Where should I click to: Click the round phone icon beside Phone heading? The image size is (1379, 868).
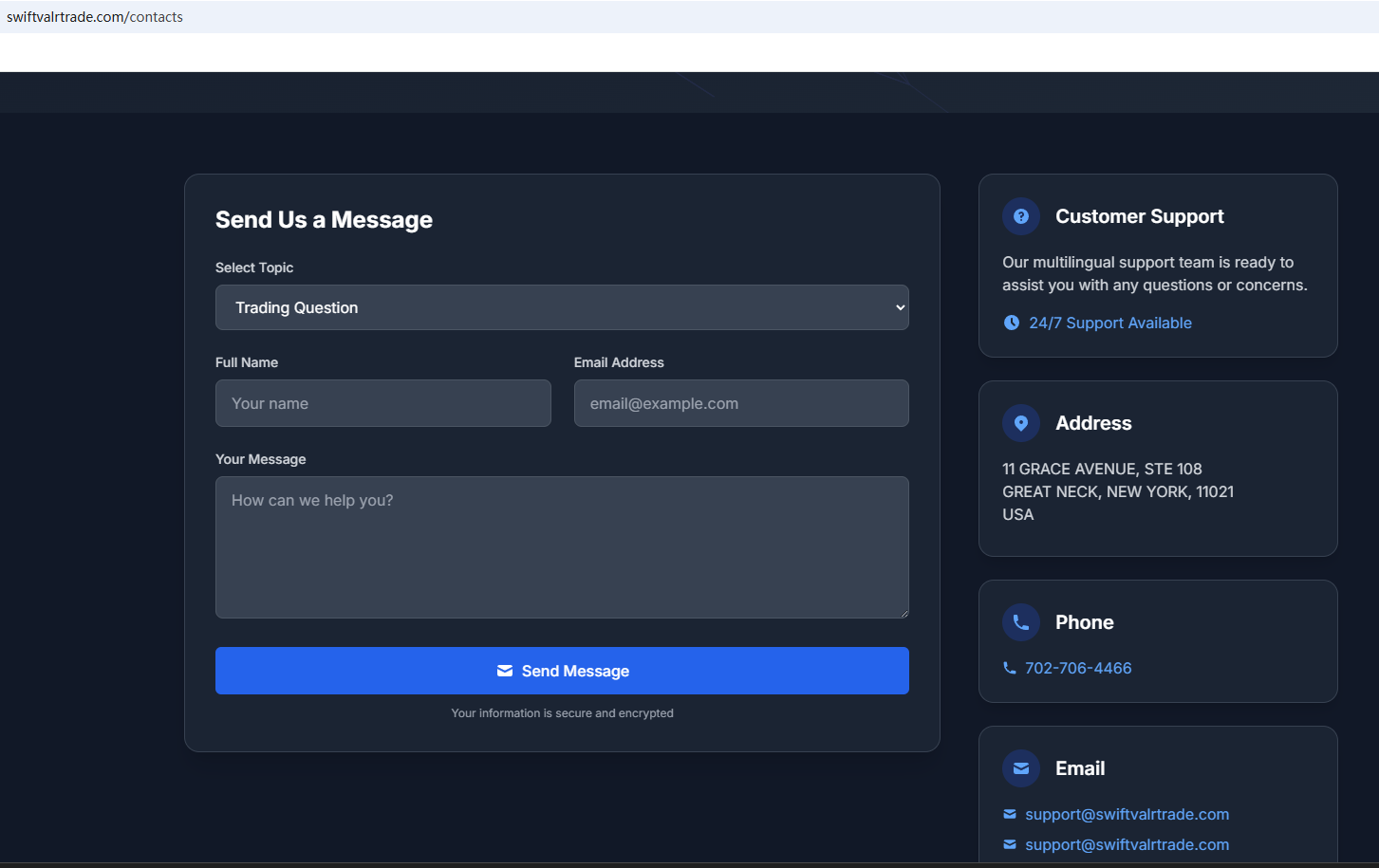1020,622
